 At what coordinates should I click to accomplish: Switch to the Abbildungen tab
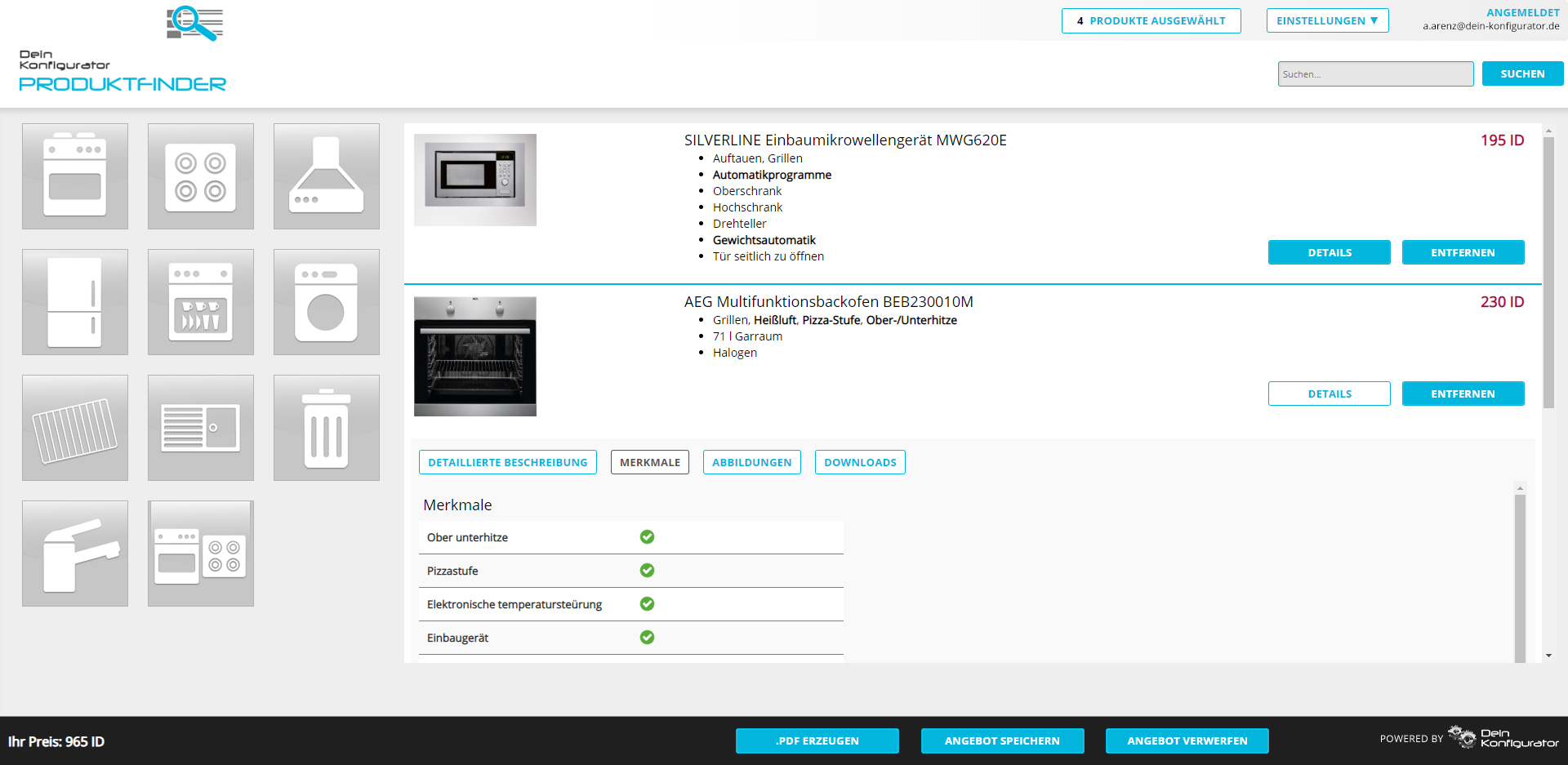point(751,463)
